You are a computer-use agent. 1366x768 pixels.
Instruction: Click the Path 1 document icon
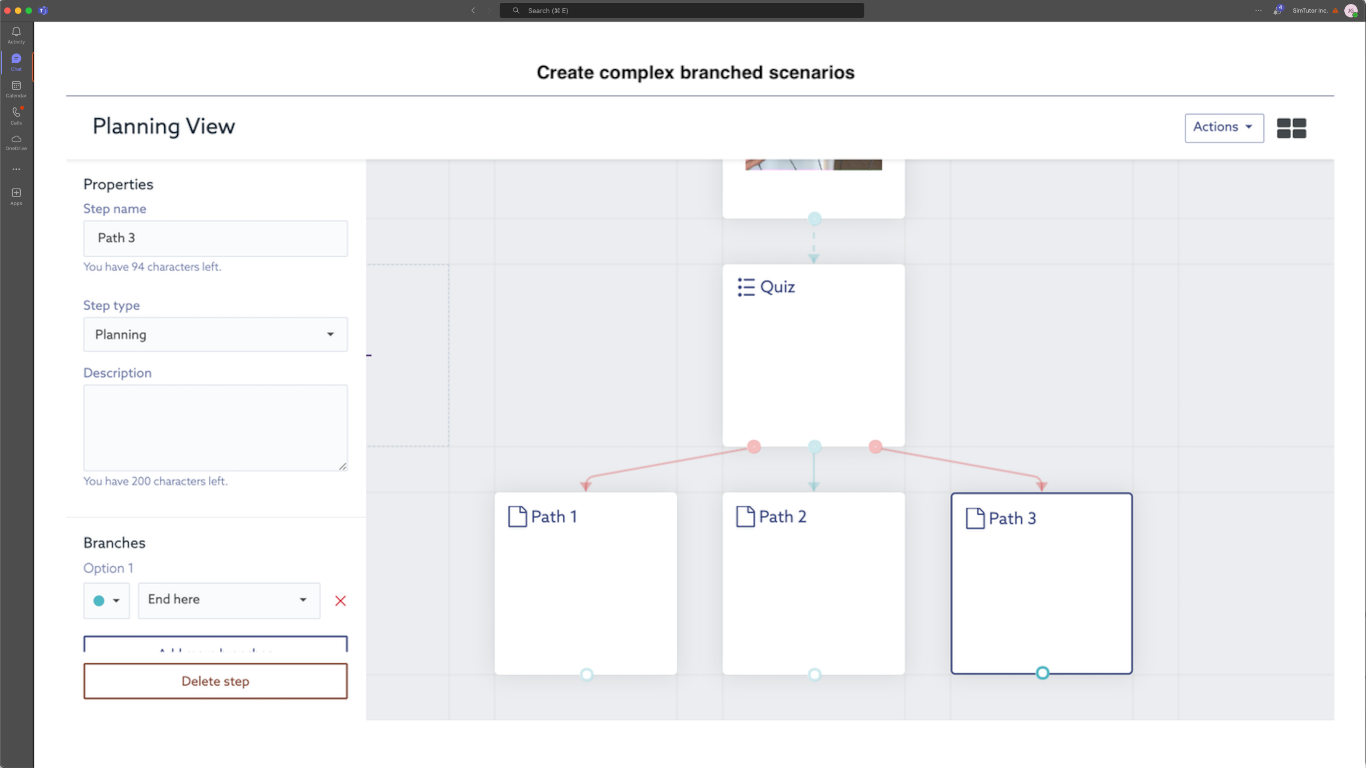coord(517,517)
